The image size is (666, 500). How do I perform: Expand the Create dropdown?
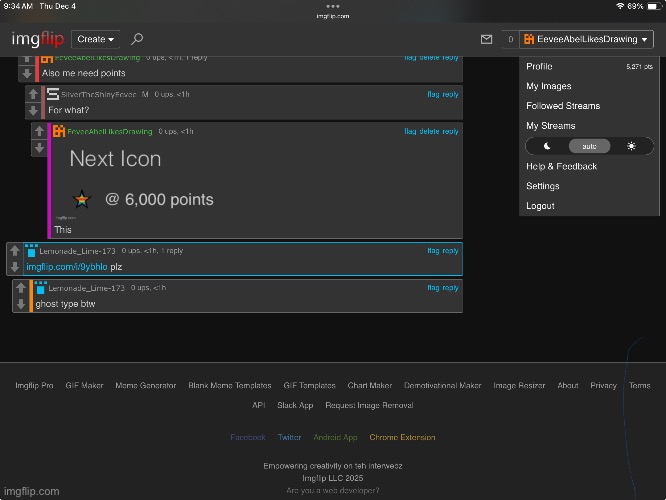[96, 39]
